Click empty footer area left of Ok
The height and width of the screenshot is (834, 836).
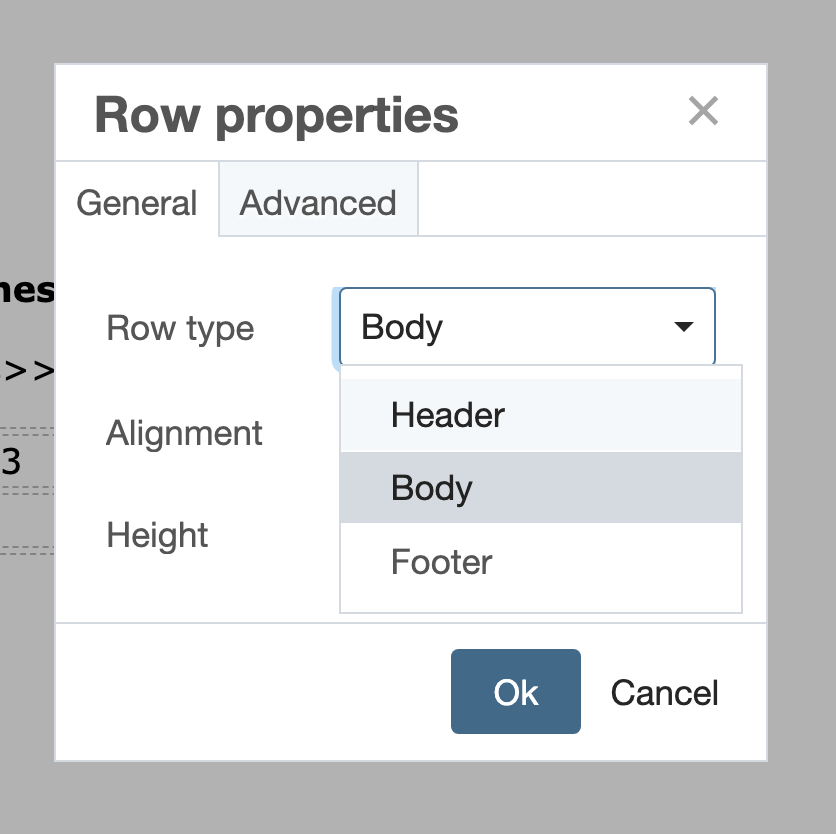pos(250,692)
